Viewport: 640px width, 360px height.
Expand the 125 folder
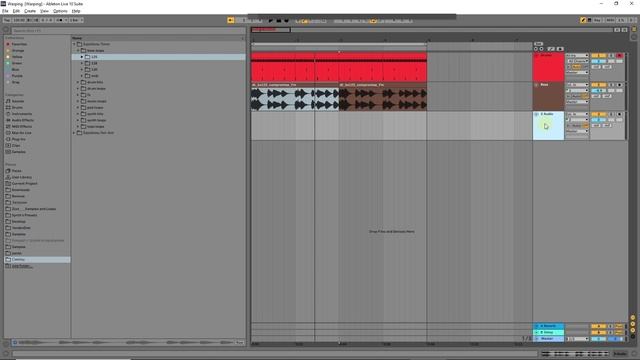82,57
